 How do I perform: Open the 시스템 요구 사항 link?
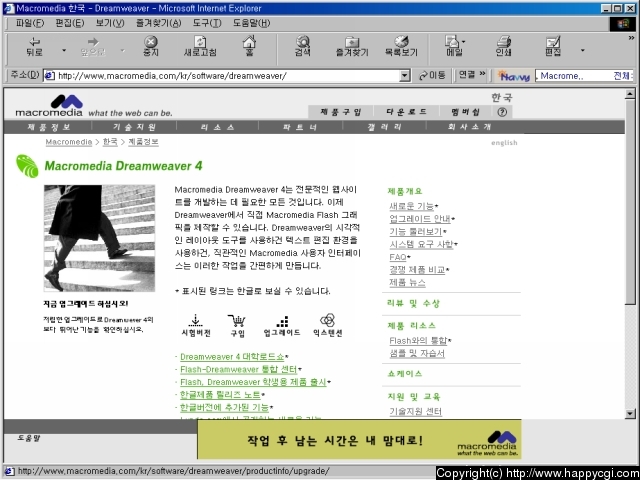pos(421,244)
